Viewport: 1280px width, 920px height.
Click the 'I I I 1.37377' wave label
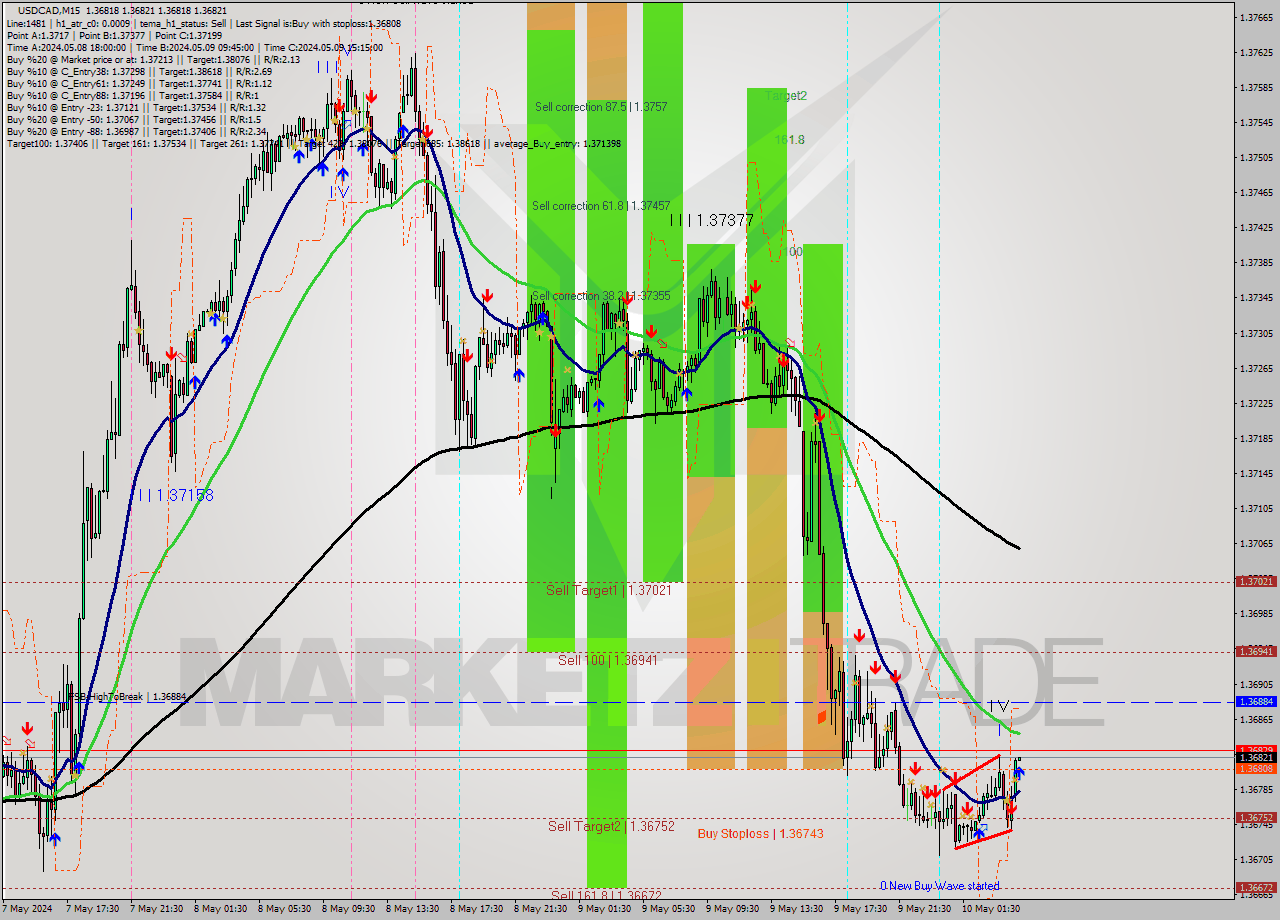(x=711, y=220)
